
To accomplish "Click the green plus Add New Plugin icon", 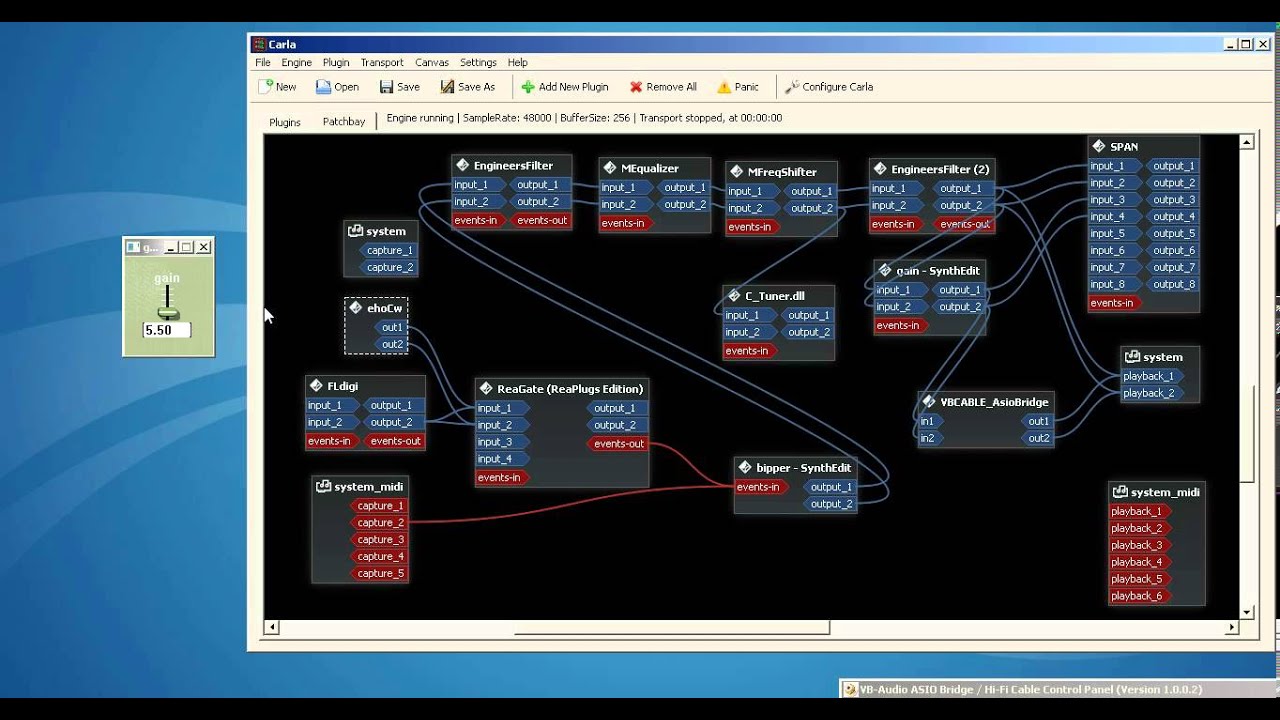I will point(528,87).
